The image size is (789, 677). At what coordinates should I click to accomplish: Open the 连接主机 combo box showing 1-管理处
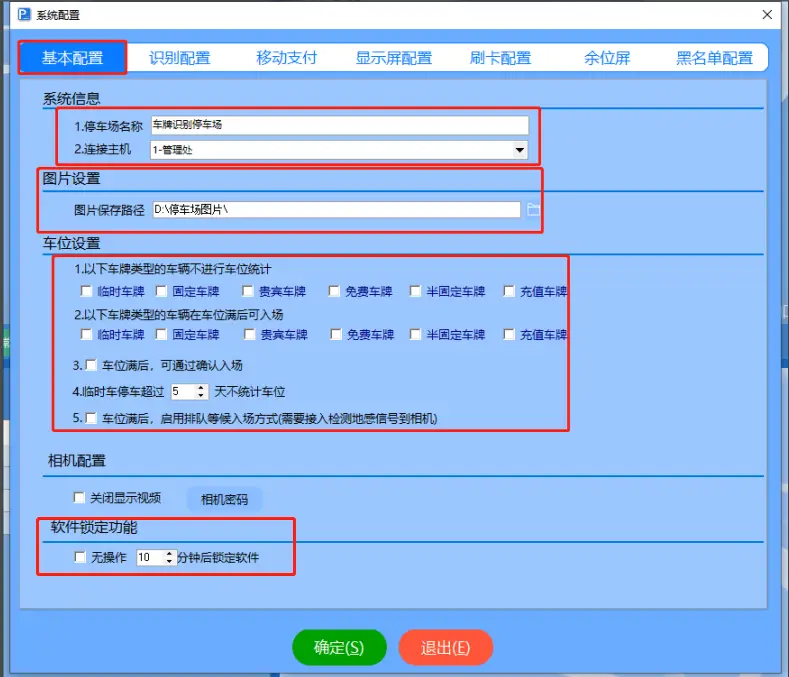coord(339,149)
